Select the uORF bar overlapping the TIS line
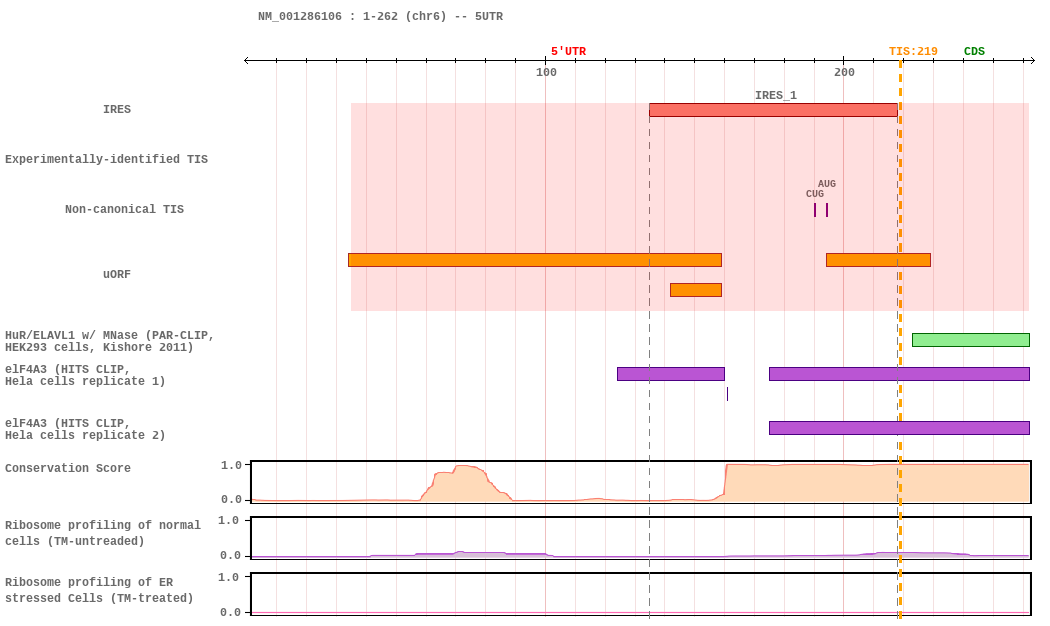This screenshot has height=626, width=1050. 878,260
